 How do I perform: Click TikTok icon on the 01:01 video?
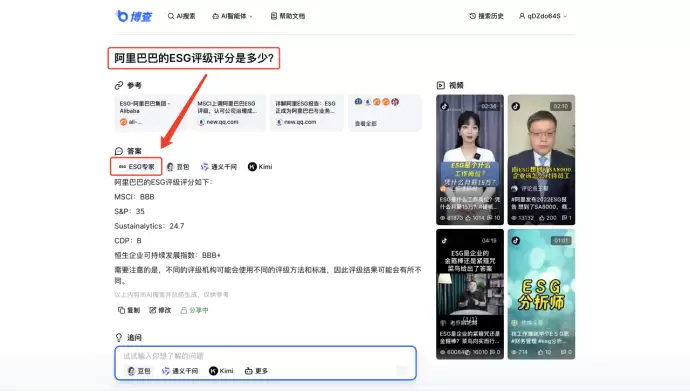[x=516, y=241]
